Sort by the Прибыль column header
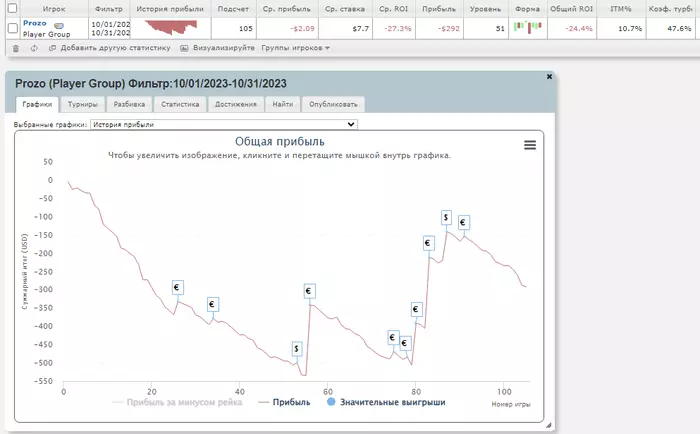Viewport: 700px width, 434px height. point(439,9)
